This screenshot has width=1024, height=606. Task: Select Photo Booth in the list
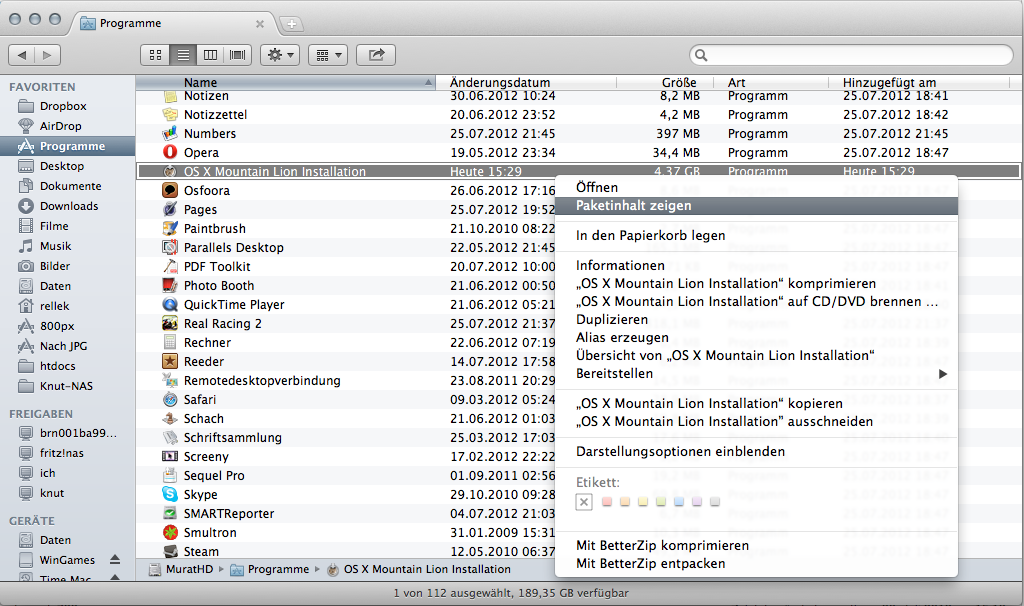point(219,285)
